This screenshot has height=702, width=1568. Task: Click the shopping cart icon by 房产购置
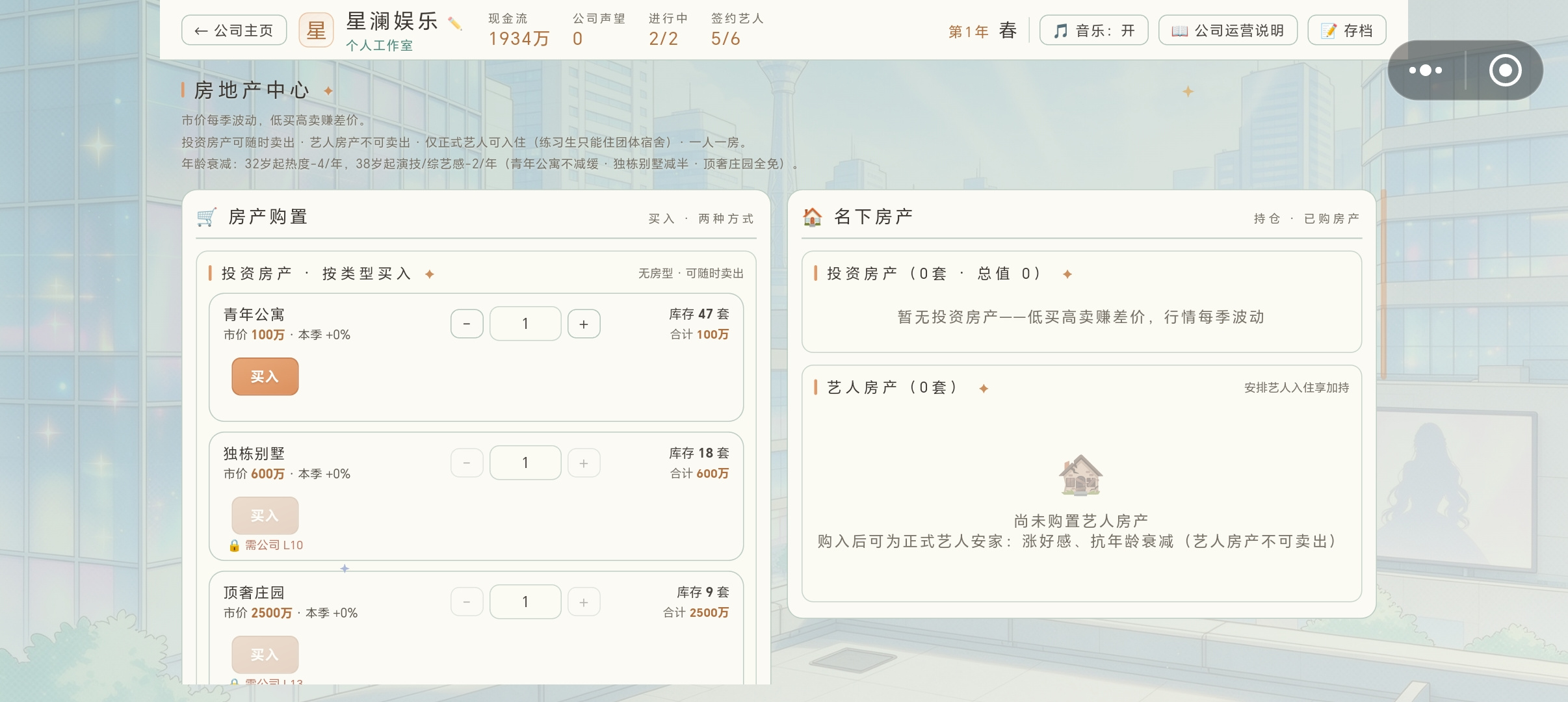point(207,217)
